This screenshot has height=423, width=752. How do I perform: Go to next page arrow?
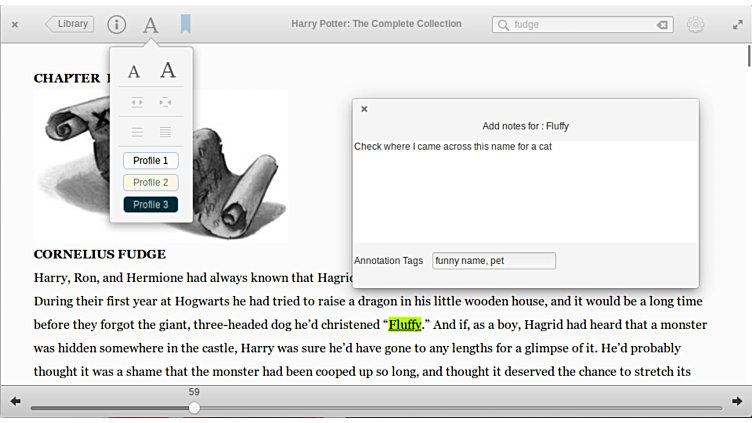(737, 401)
